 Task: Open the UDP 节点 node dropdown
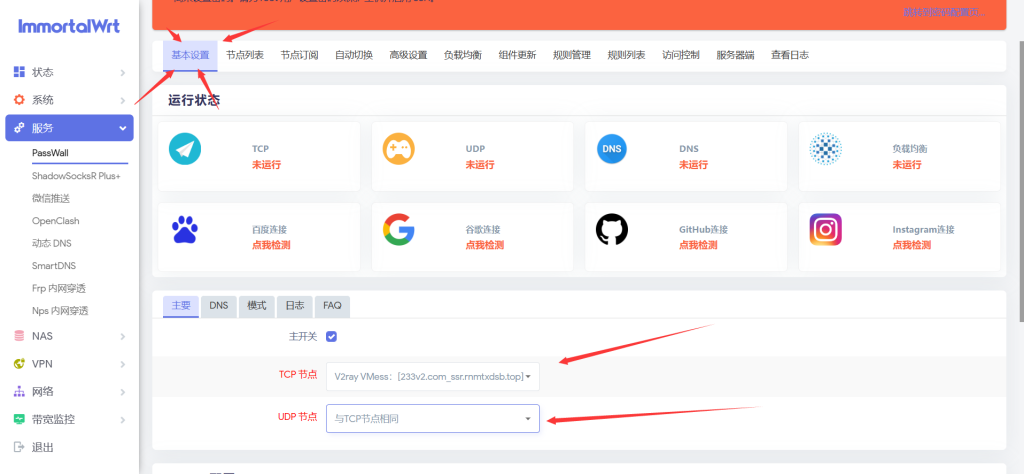[432, 418]
